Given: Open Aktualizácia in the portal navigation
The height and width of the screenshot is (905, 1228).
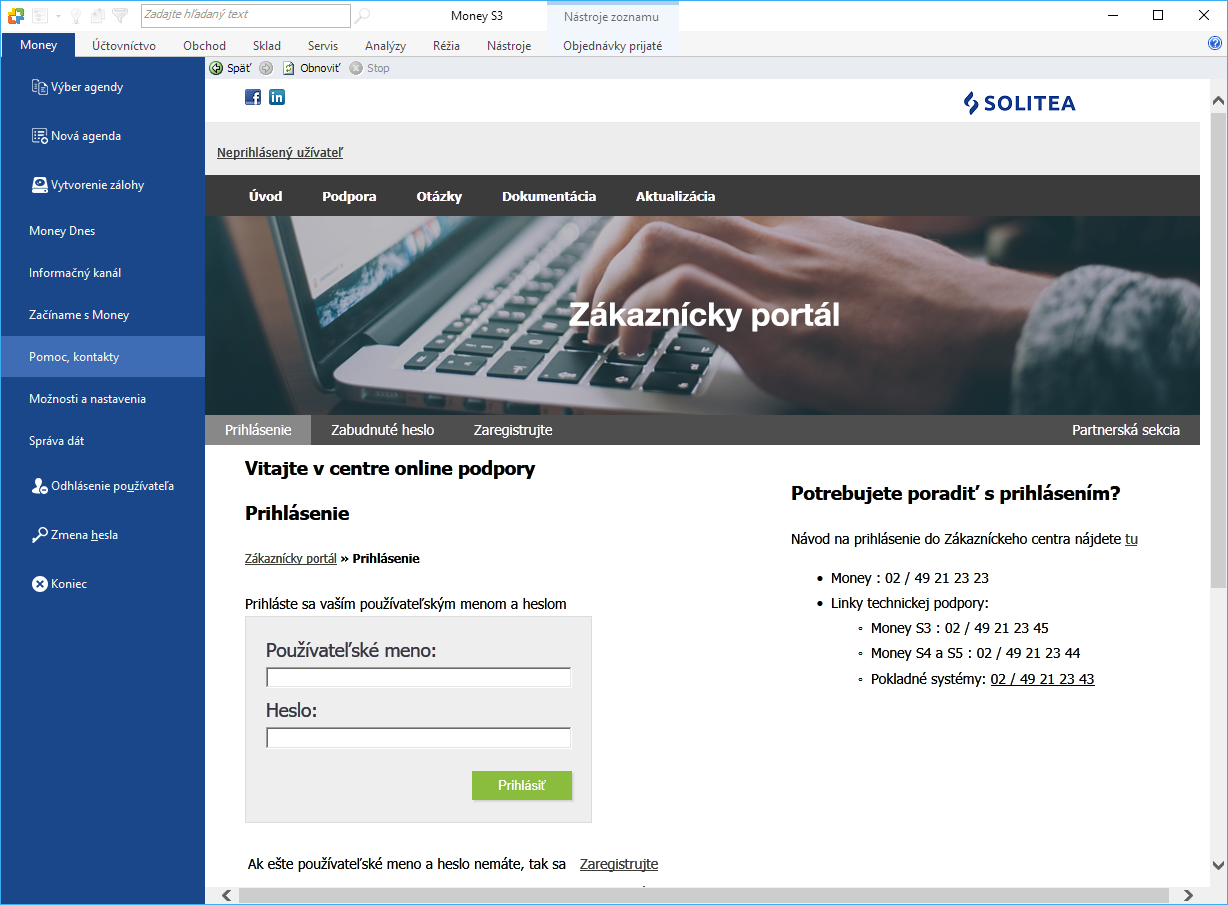Looking at the screenshot, I should pyautogui.click(x=676, y=196).
